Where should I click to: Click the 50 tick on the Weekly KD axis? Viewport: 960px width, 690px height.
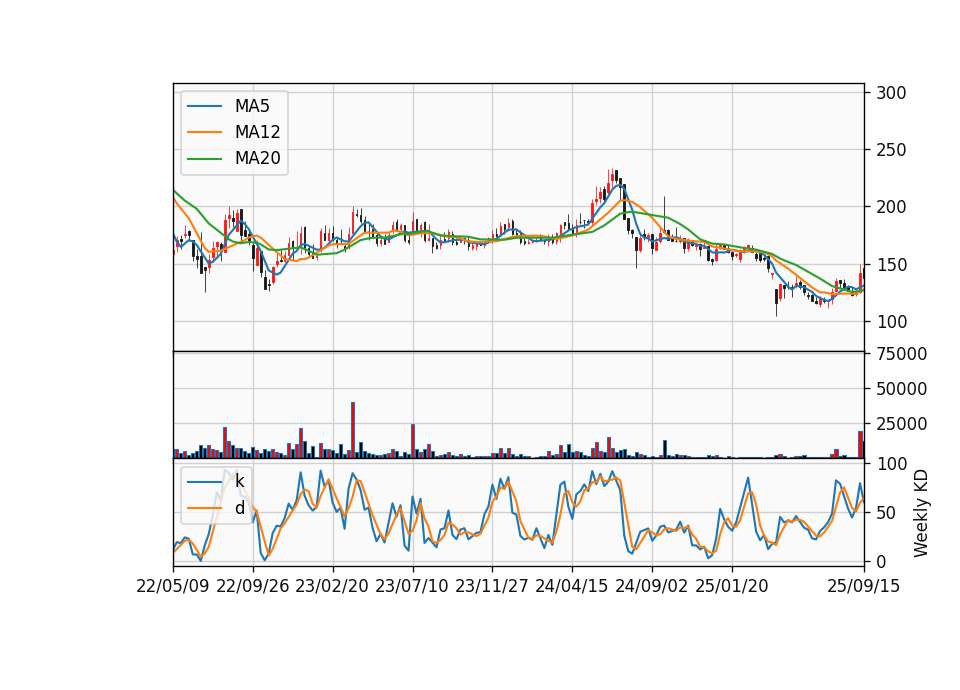click(x=886, y=512)
